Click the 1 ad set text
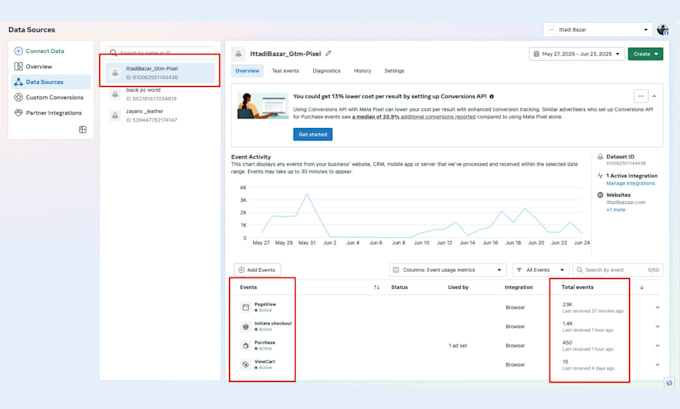680x409 pixels. [x=458, y=346]
